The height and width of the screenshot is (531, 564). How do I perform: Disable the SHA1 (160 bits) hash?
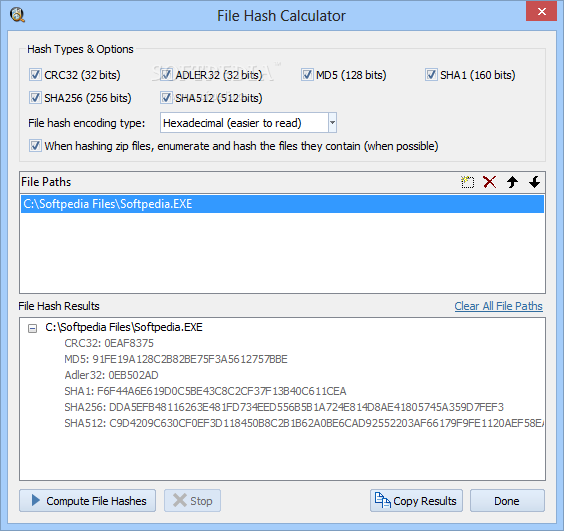(431, 75)
